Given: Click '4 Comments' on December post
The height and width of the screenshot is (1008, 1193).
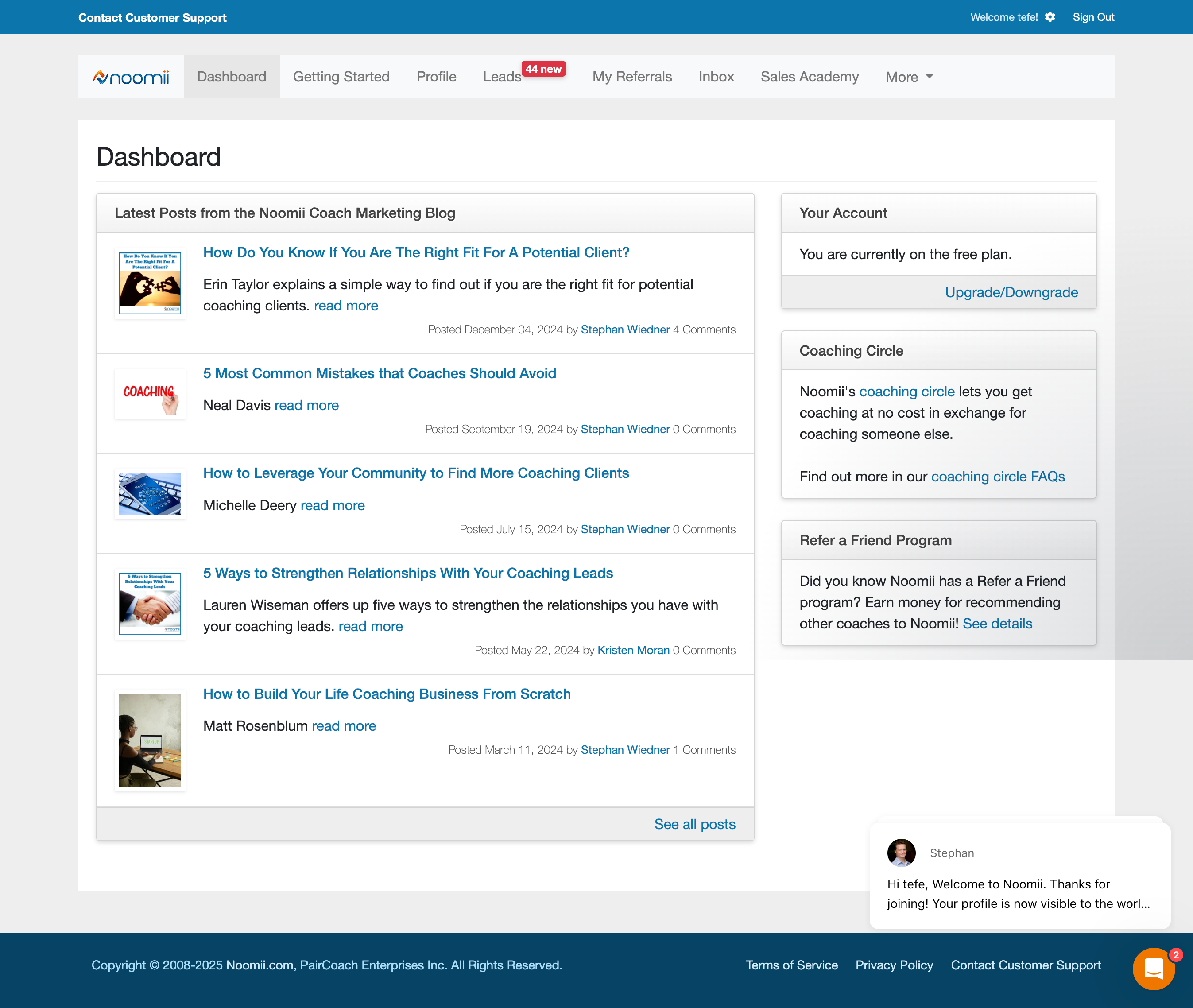Looking at the screenshot, I should point(705,330).
